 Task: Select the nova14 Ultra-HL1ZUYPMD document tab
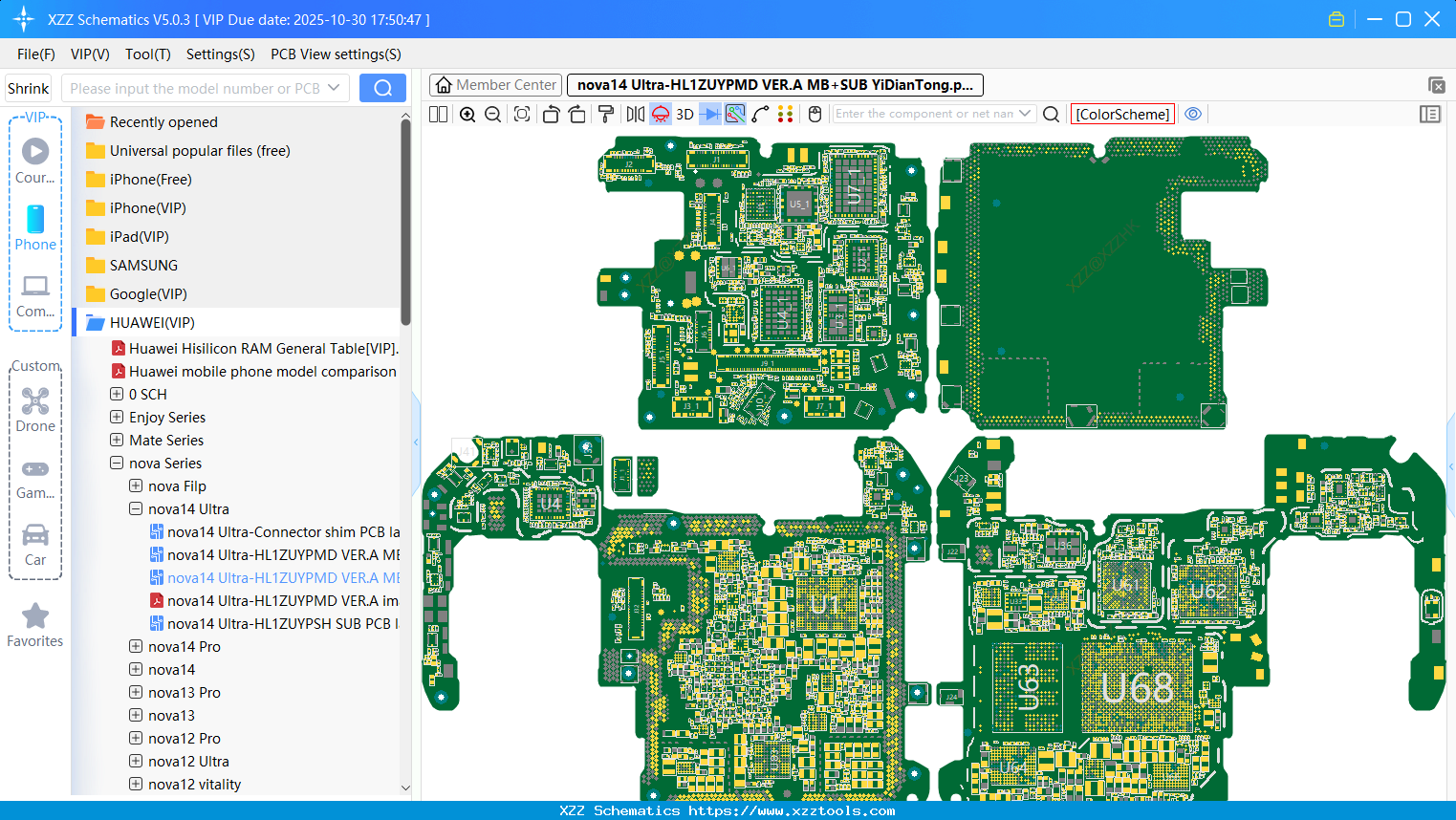(775, 85)
